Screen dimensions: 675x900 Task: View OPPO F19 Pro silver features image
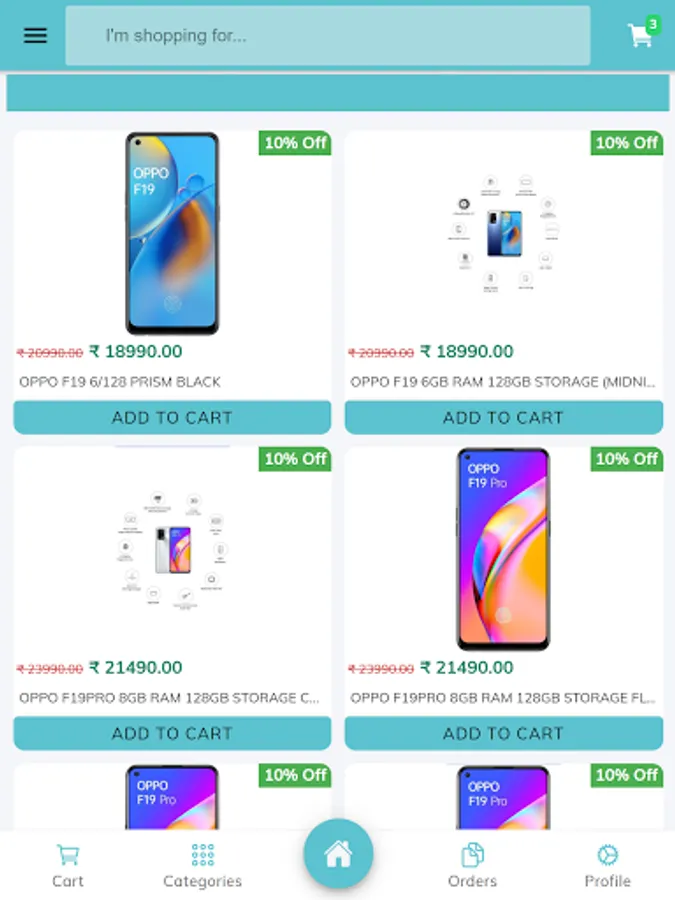click(x=172, y=549)
